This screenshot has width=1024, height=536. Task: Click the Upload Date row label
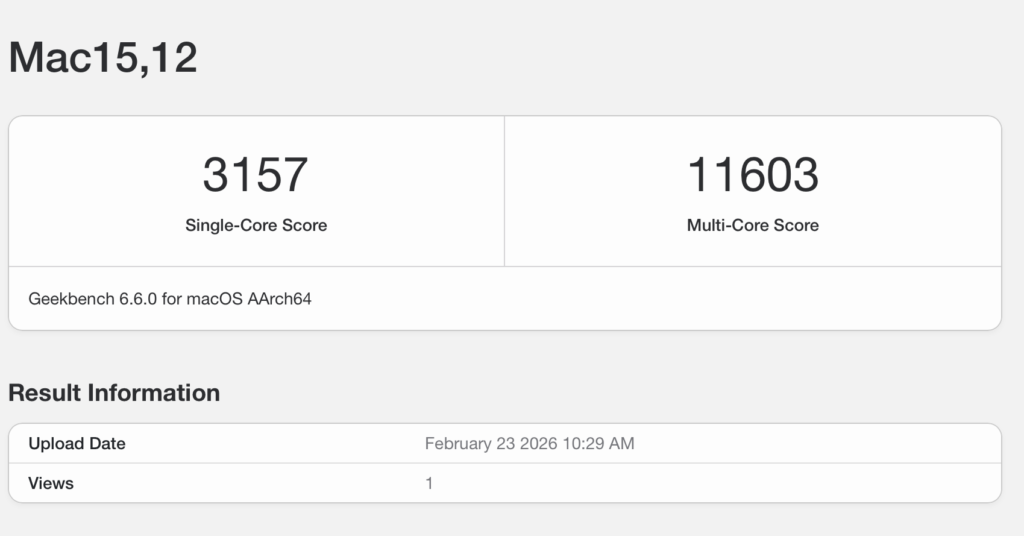point(77,443)
